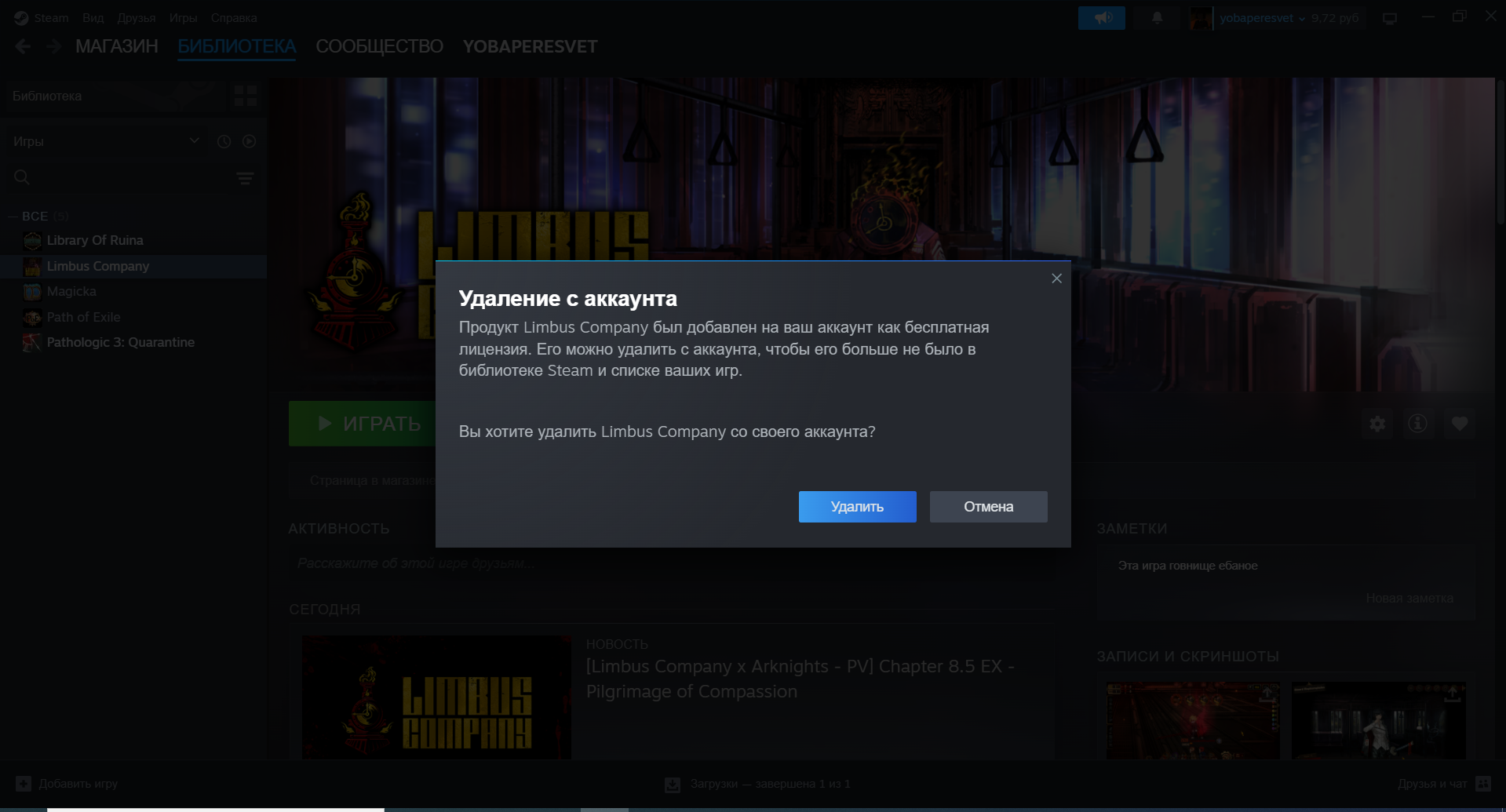This screenshot has height=812, width=1506.
Task: Toggle ready-to-play filter icon
Action: 250,141
